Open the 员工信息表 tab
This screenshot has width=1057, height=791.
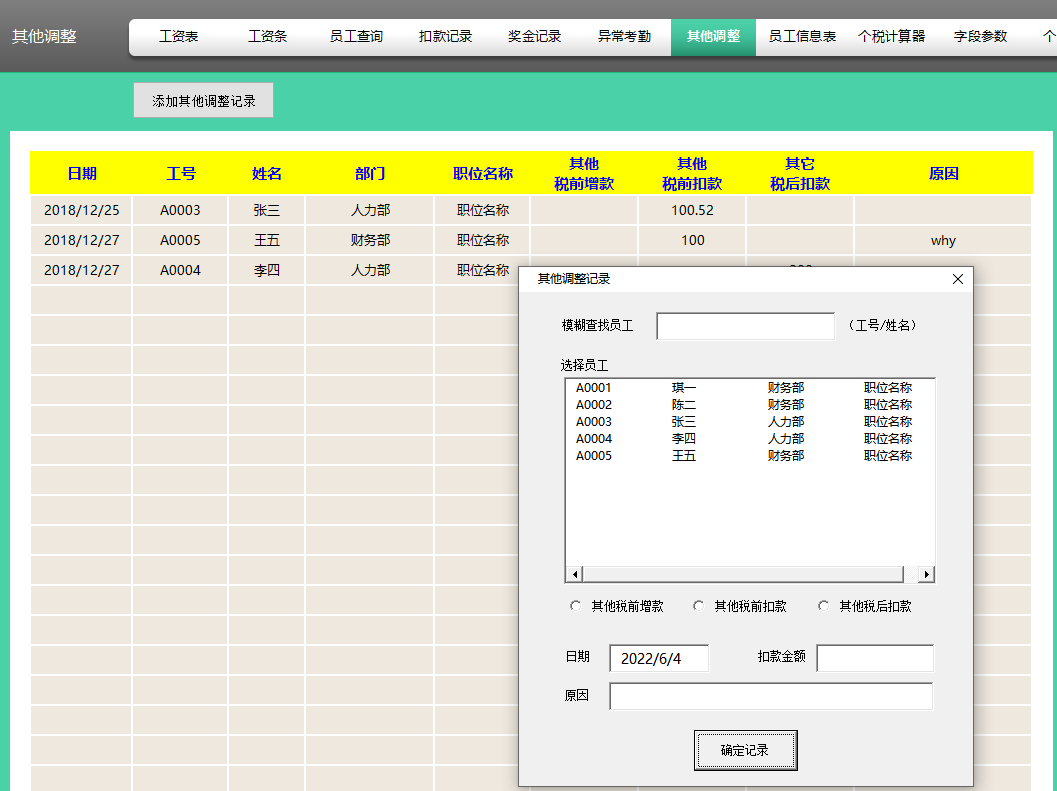(801, 36)
